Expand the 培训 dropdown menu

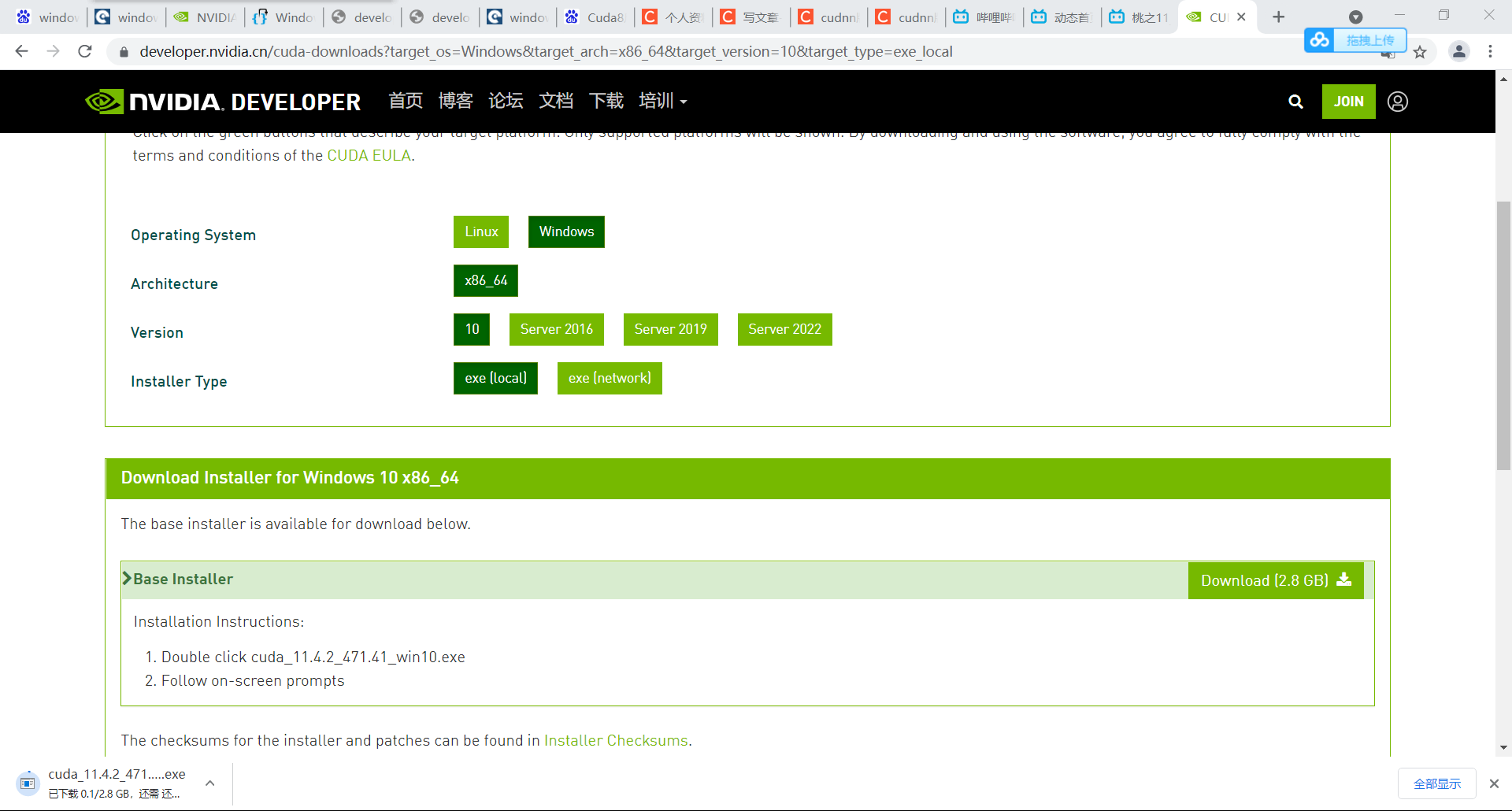pyautogui.click(x=663, y=101)
